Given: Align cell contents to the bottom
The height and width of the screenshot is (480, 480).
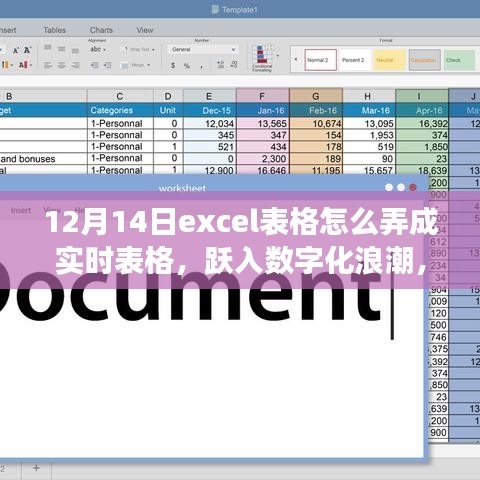Looking at the screenshot, I should pos(75,51).
